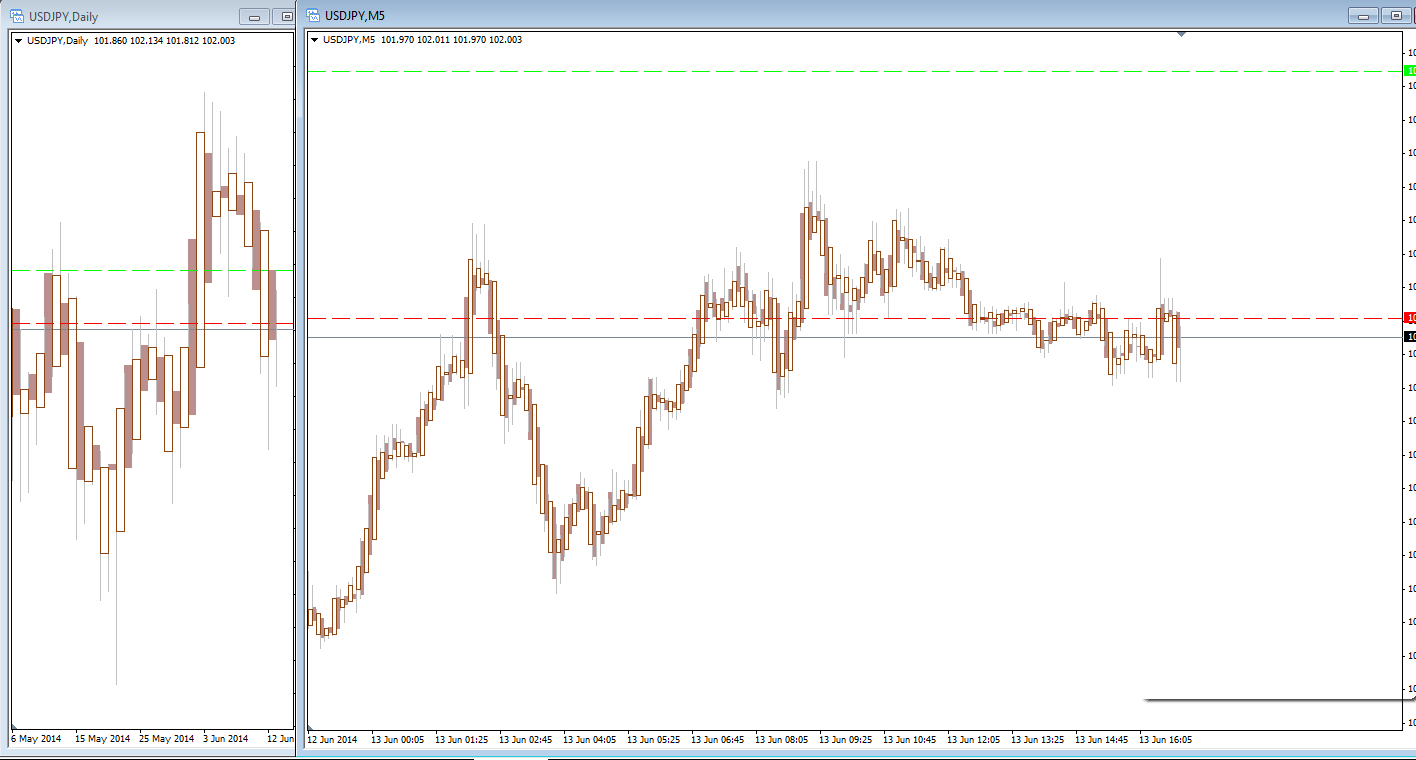The image size is (1416, 760).
Task: Click the "3 Jun 2014" date on the Daily time axis
Action: coord(226,739)
